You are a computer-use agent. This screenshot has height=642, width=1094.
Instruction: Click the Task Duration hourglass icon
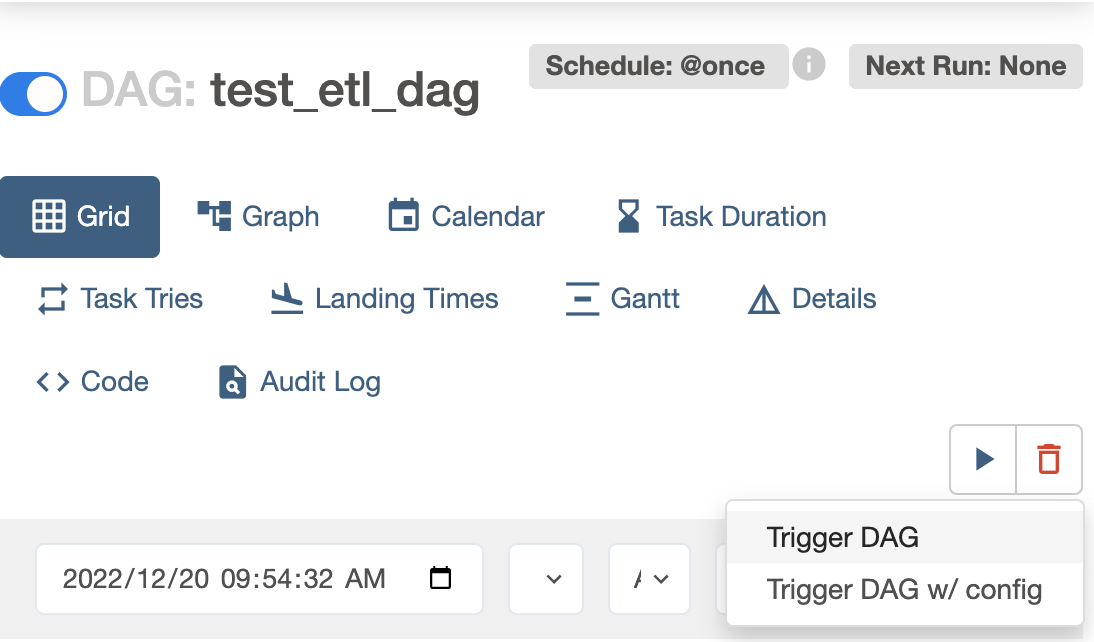tap(629, 216)
